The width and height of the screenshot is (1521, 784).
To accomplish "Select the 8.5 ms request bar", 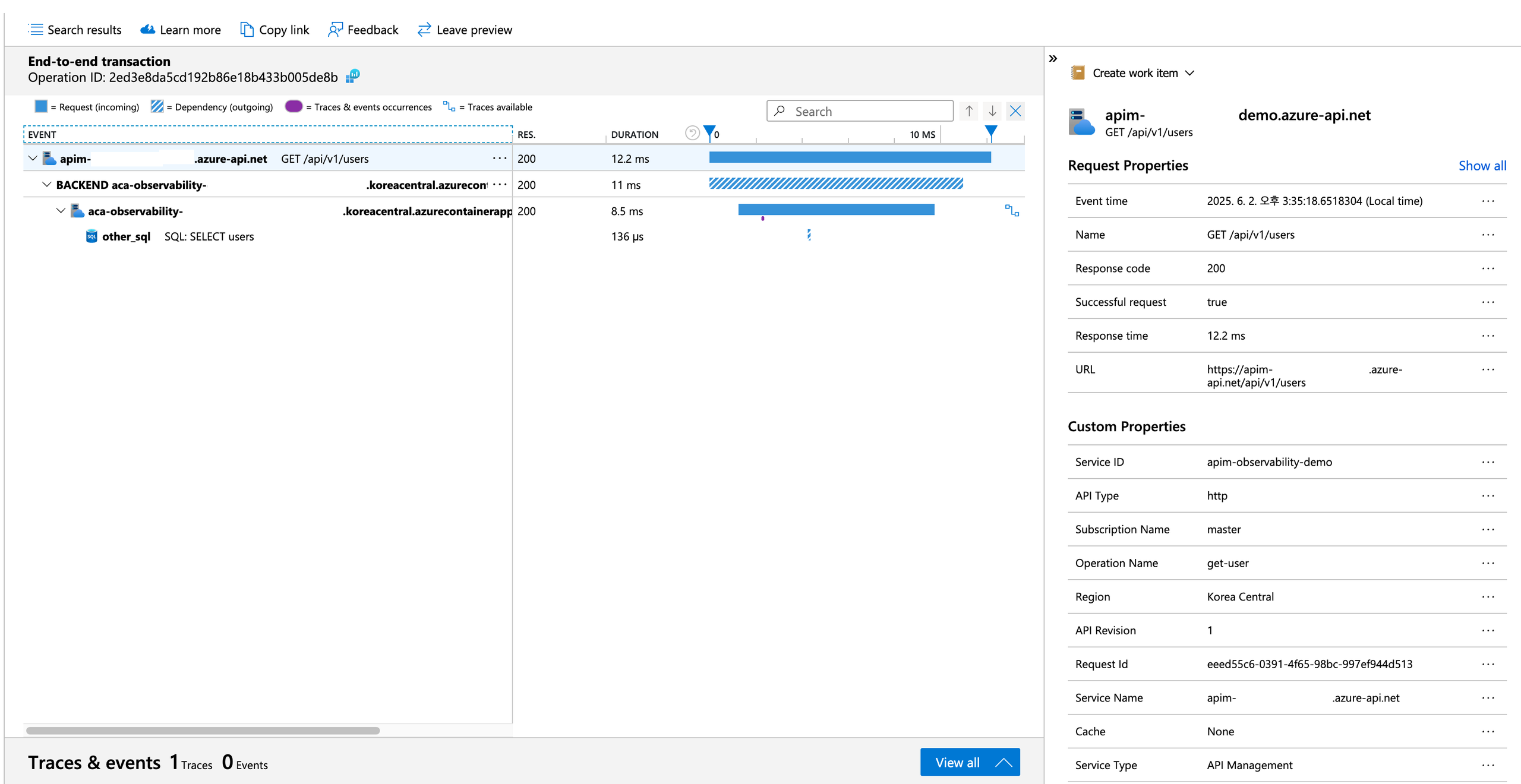I will (x=836, y=210).
